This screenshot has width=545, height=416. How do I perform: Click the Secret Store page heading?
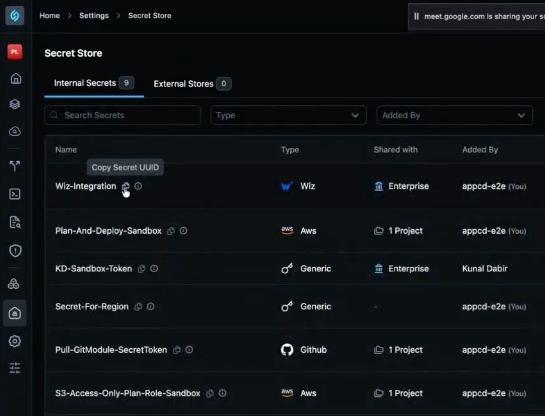click(73, 53)
